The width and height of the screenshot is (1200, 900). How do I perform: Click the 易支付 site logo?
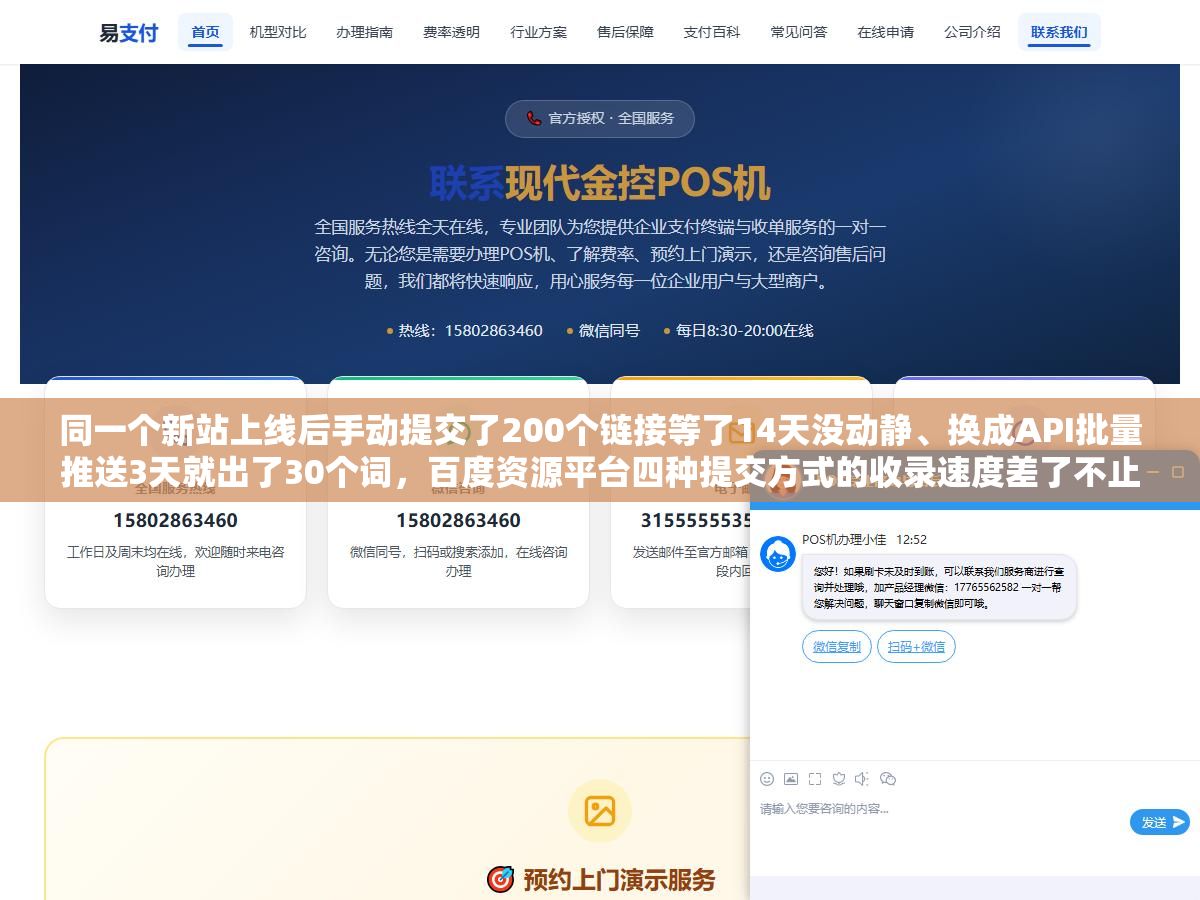coord(128,32)
